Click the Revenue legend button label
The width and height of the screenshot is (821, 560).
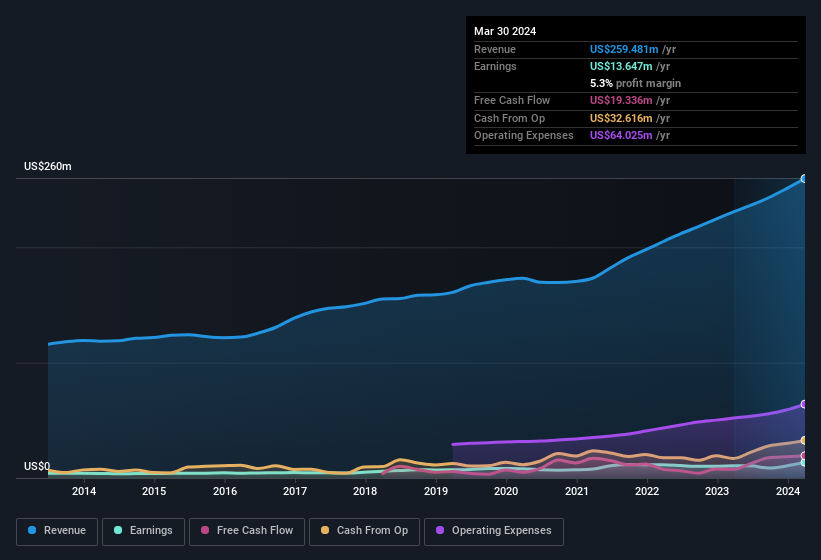coord(63,531)
